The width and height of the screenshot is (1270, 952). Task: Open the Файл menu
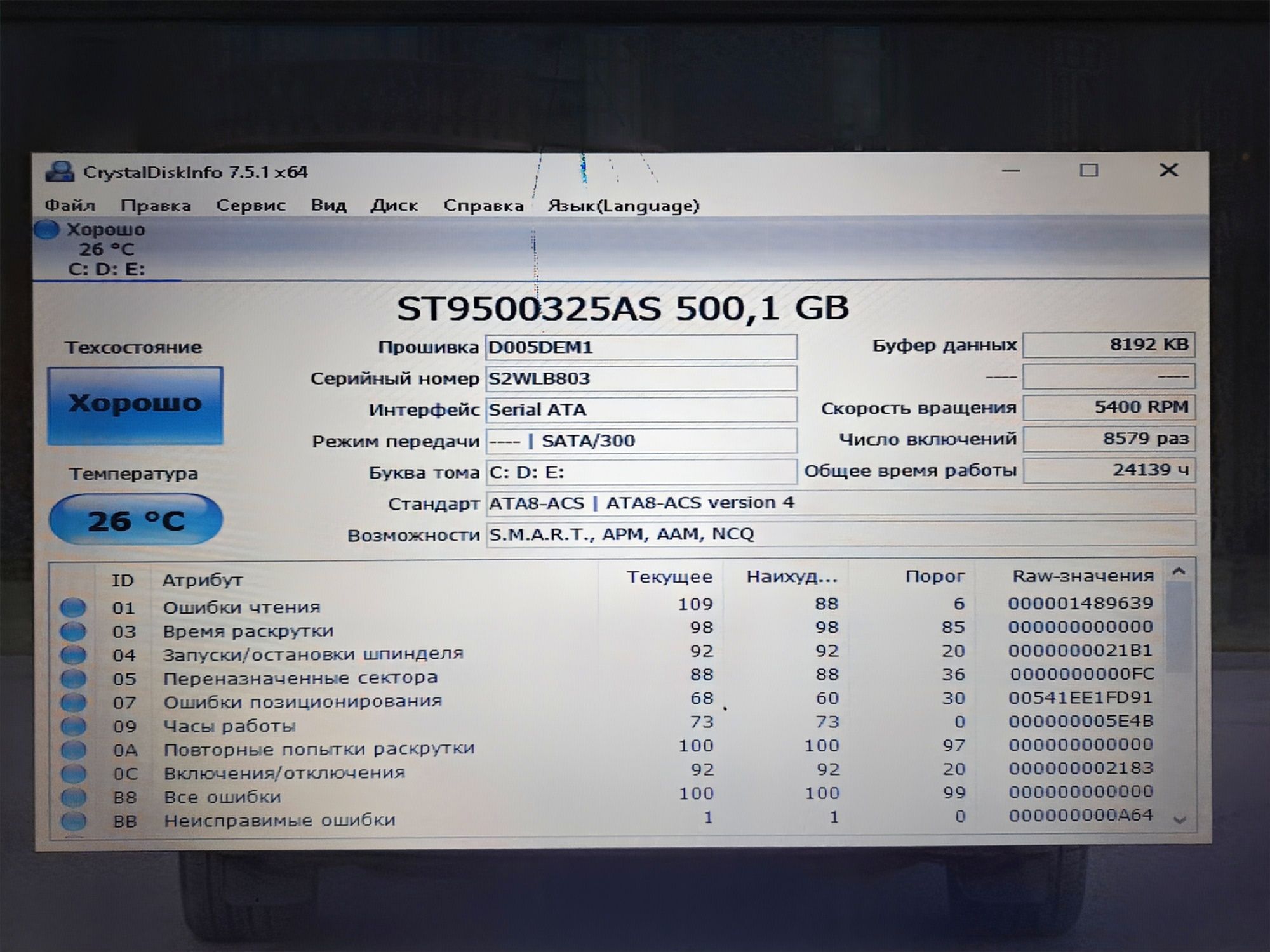tap(70, 206)
